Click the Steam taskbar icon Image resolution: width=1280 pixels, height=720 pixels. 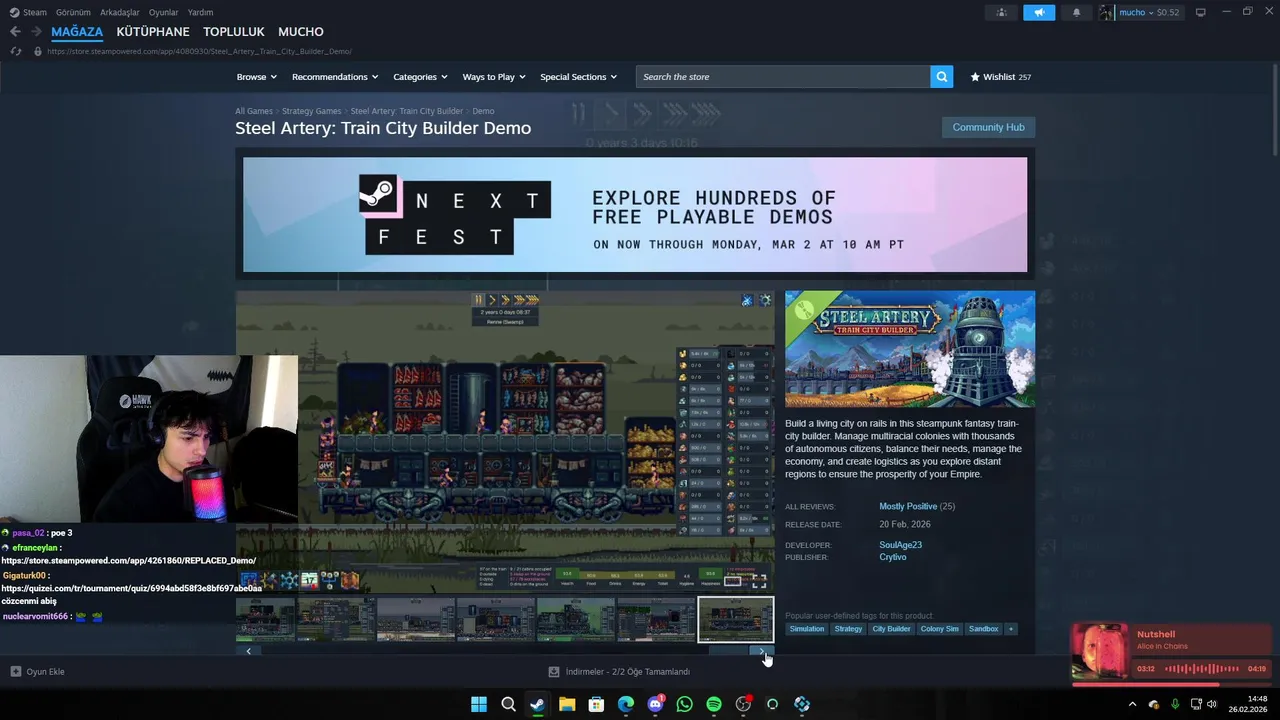pos(537,704)
